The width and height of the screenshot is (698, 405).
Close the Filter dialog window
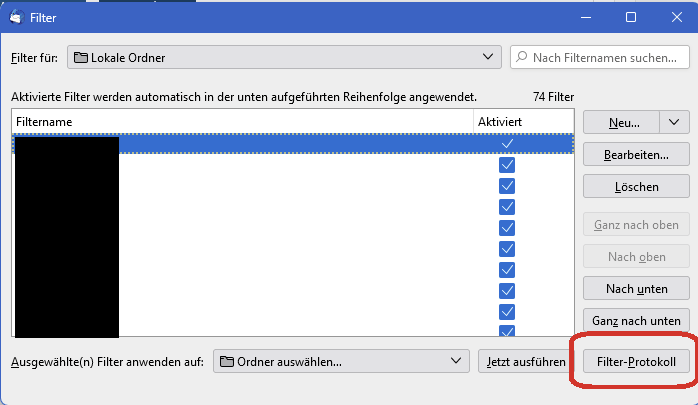click(x=675, y=17)
